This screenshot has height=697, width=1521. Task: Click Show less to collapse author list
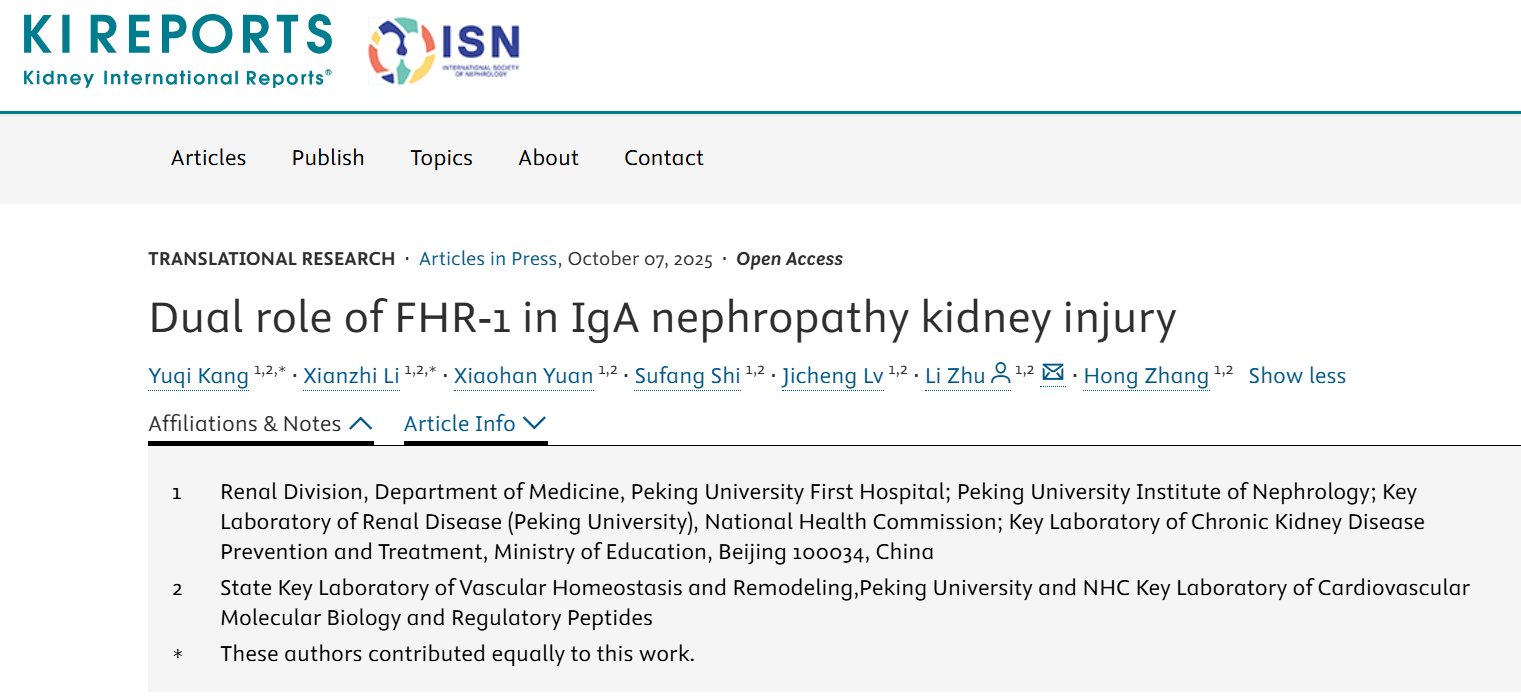(1297, 376)
